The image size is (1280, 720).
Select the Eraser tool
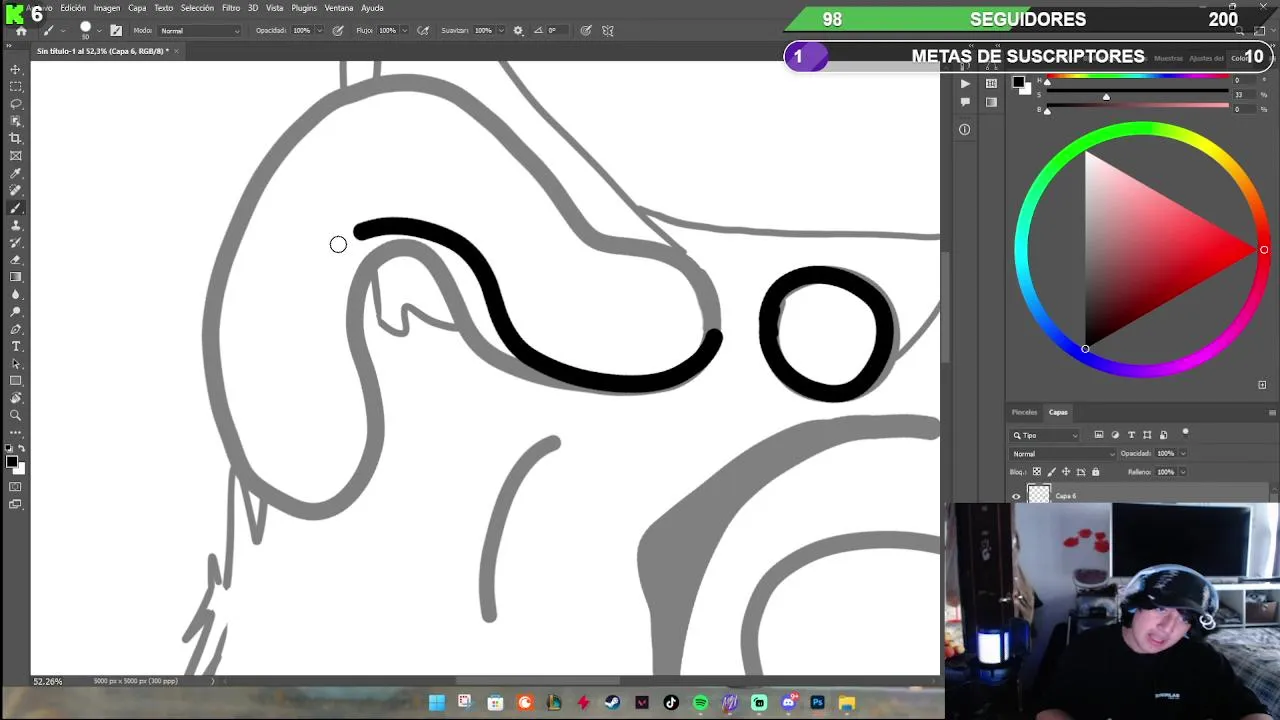pyautogui.click(x=16, y=260)
